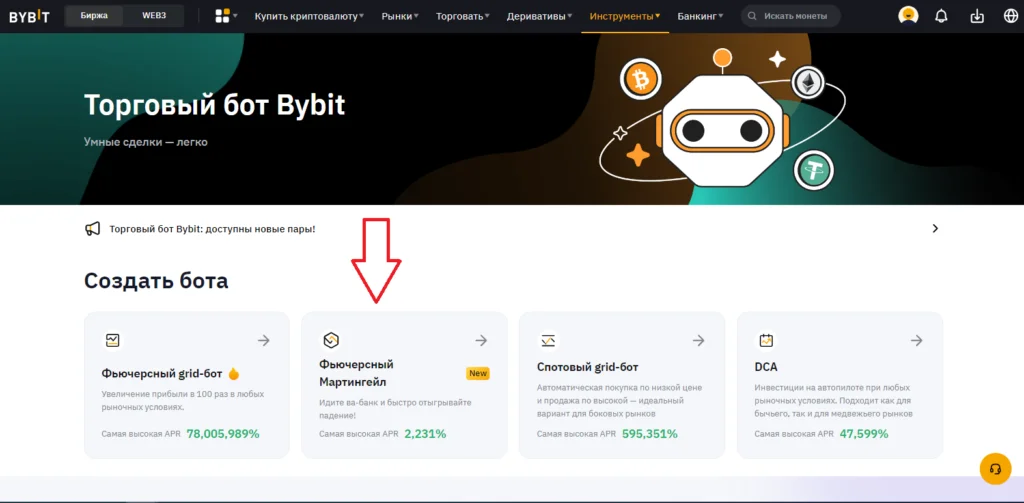
Task: Click the megaphone announcement icon
Action: tap(93, 229)
